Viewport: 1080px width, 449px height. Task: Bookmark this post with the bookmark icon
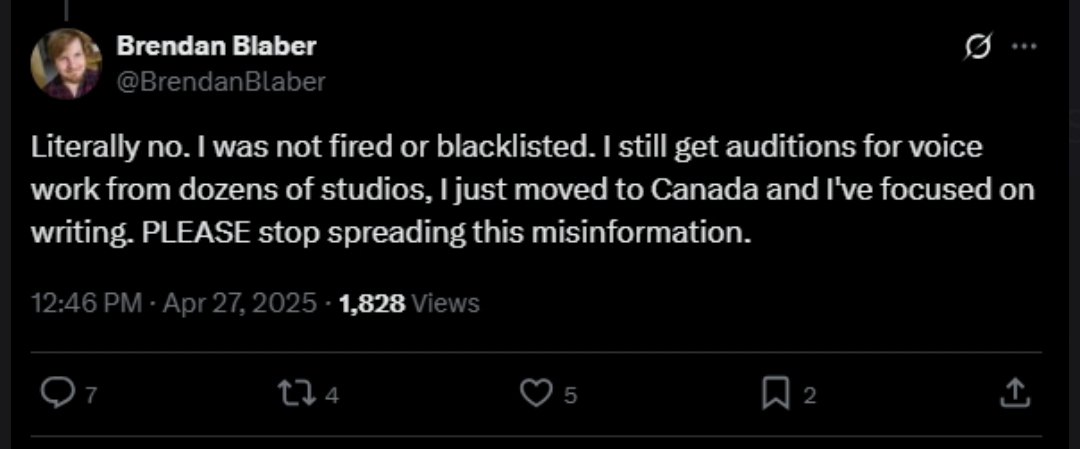(x=776, y=394)
